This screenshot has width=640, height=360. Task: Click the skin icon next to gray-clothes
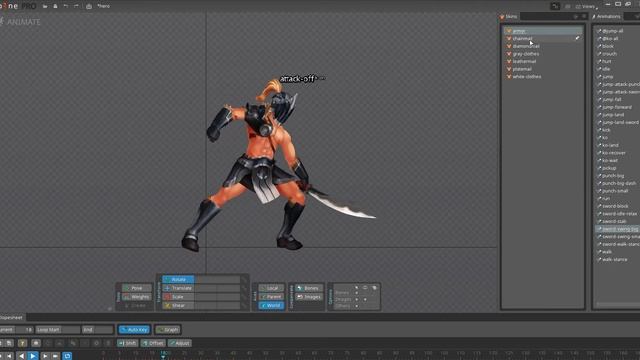[x=509, y=54]
